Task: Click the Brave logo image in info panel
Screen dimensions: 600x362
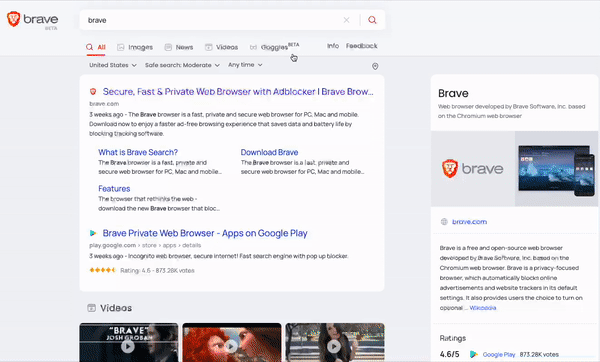Action: pos(473,169)
